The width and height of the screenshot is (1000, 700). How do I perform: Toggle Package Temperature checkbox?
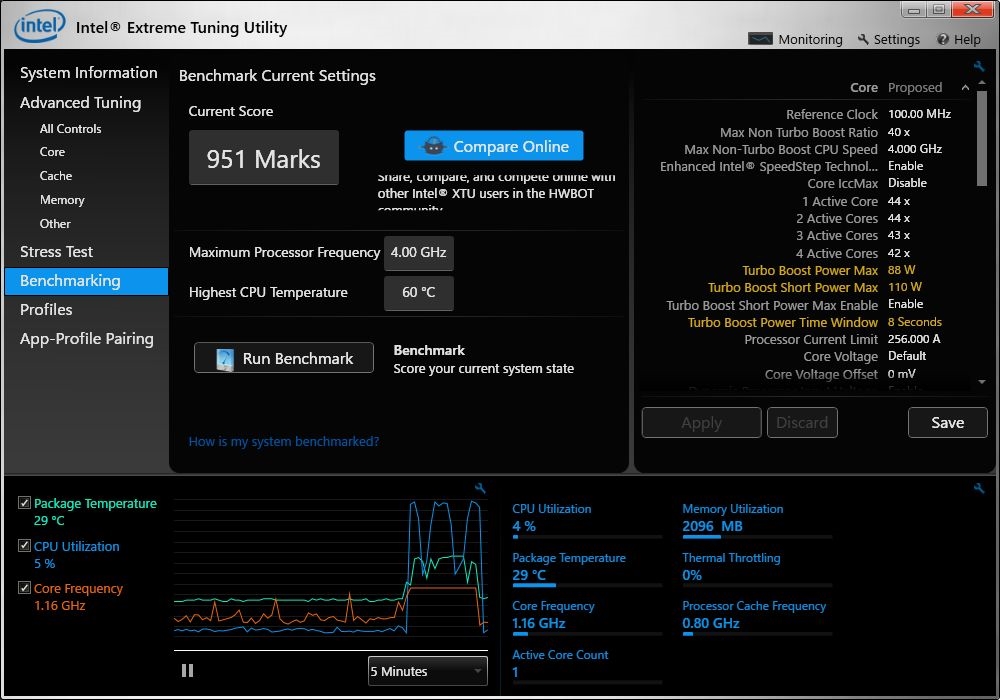click(24, 503)
